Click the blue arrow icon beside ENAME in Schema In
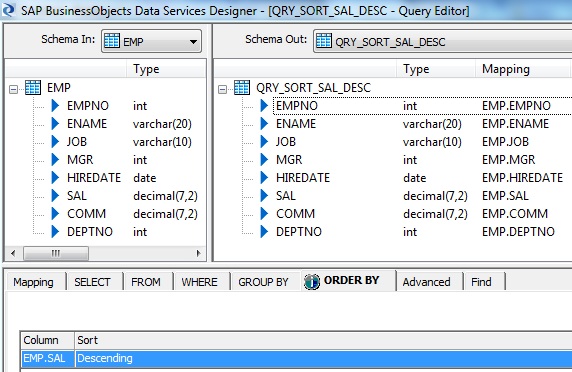 [x=55, y=124]
